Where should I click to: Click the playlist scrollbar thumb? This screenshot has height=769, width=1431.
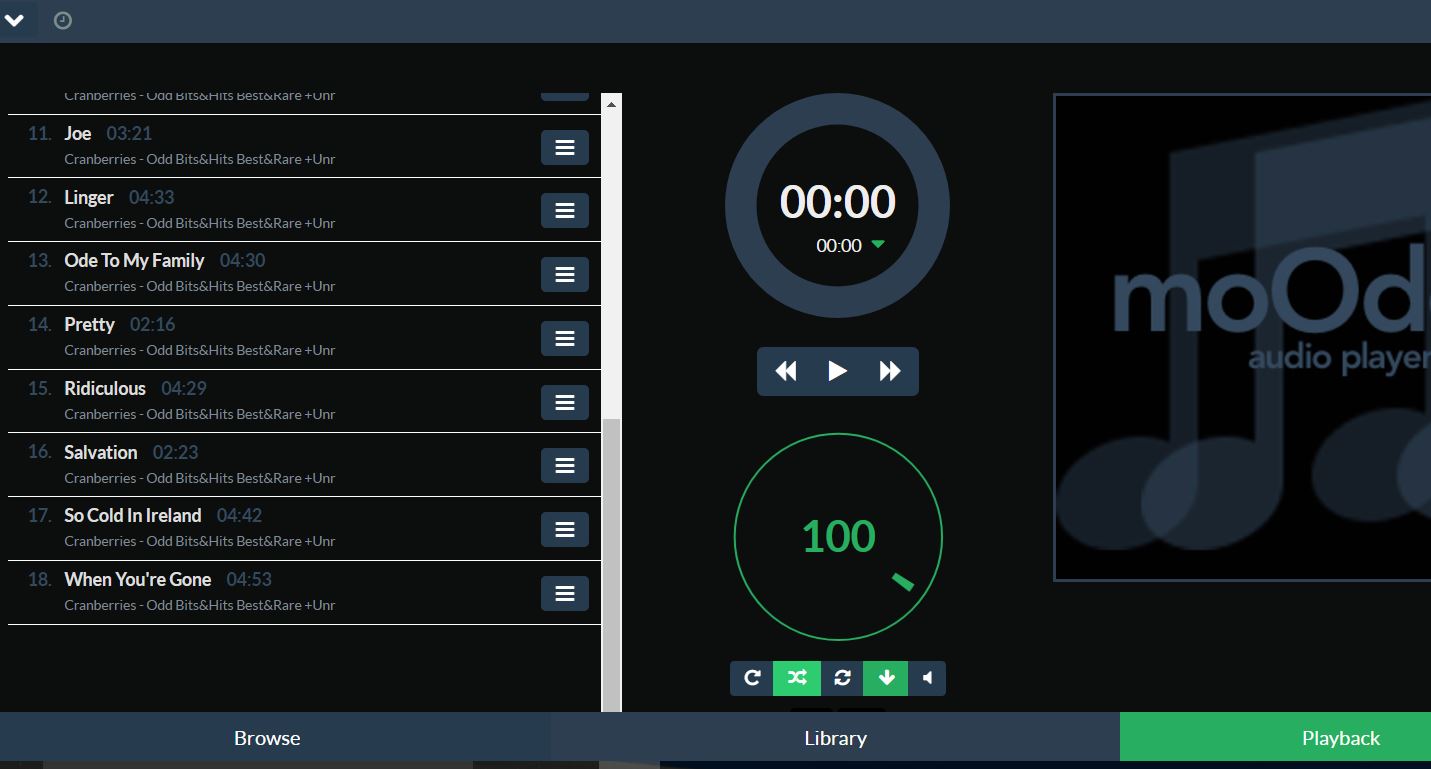[x=611, y=565]
